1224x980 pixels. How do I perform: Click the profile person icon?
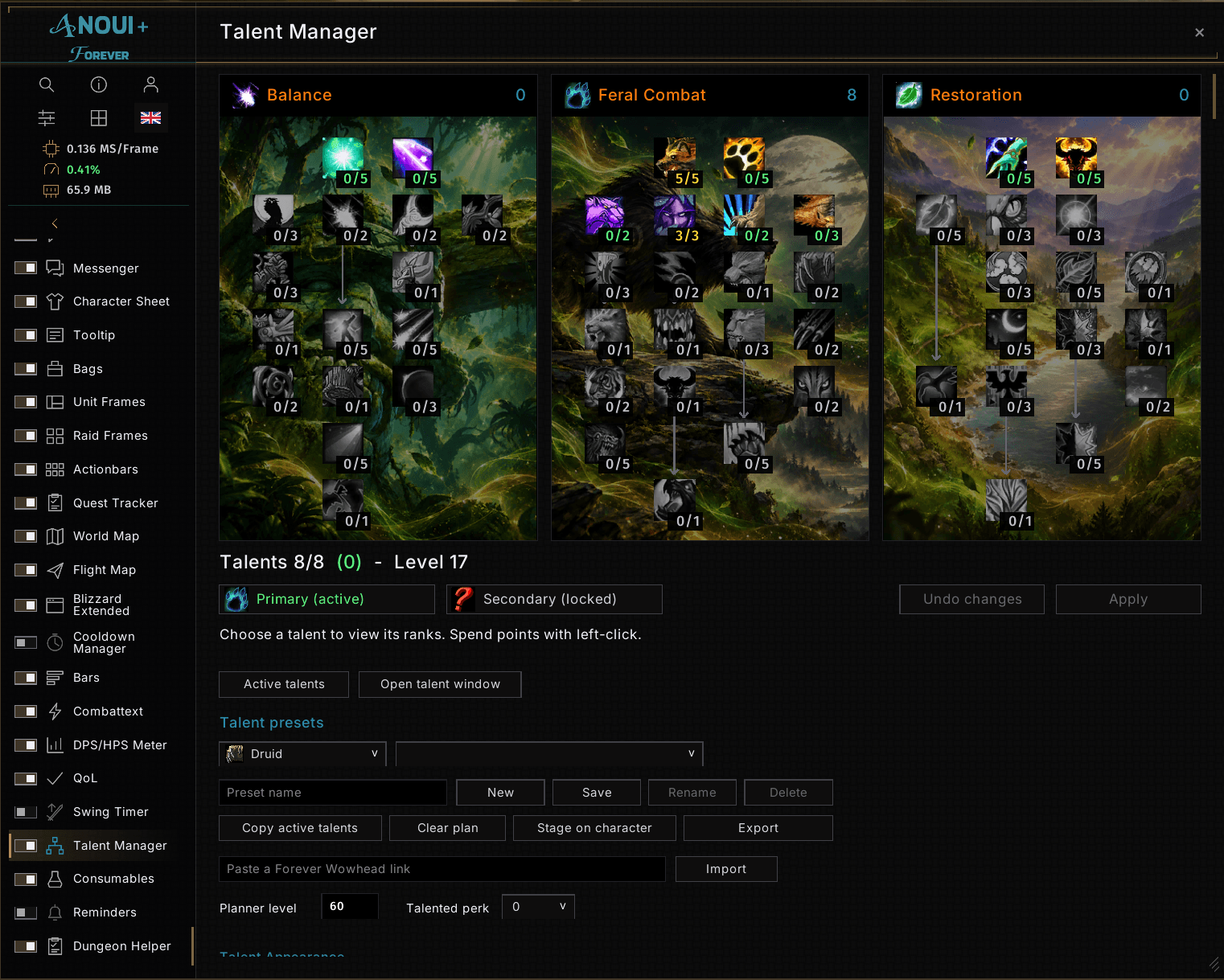tap(150, 84)
